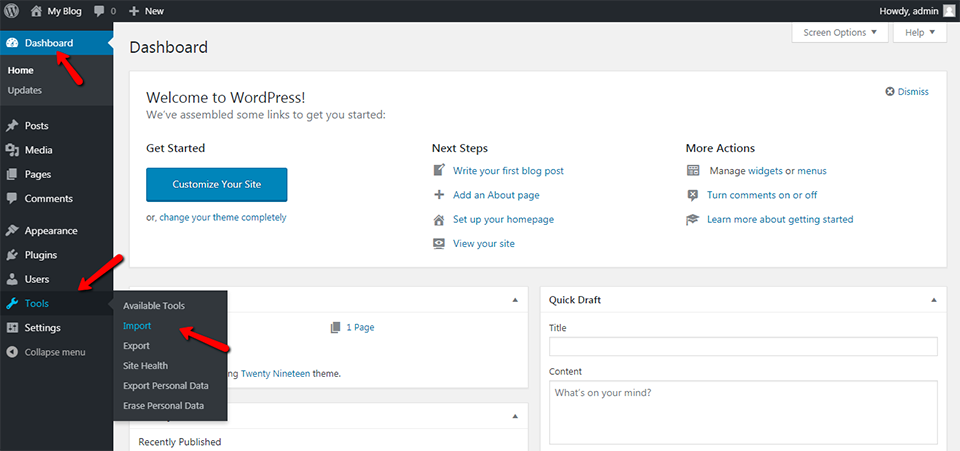Click into the Quick Draft Title field
Image resolution: width=960 pixels, height=451 pixels.
pos(742,347)
